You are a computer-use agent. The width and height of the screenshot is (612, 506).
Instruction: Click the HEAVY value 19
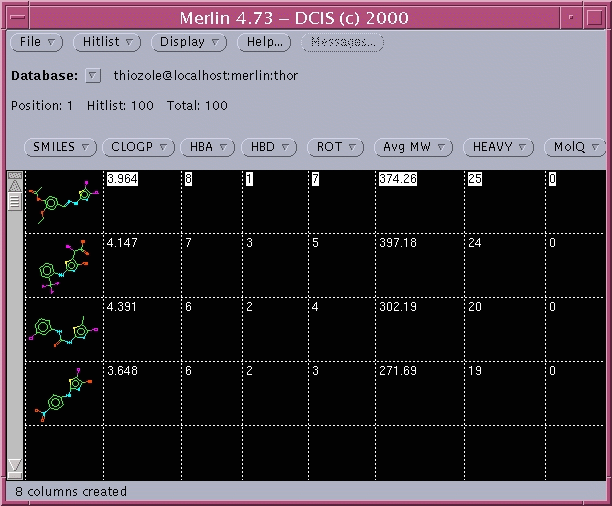475,371
